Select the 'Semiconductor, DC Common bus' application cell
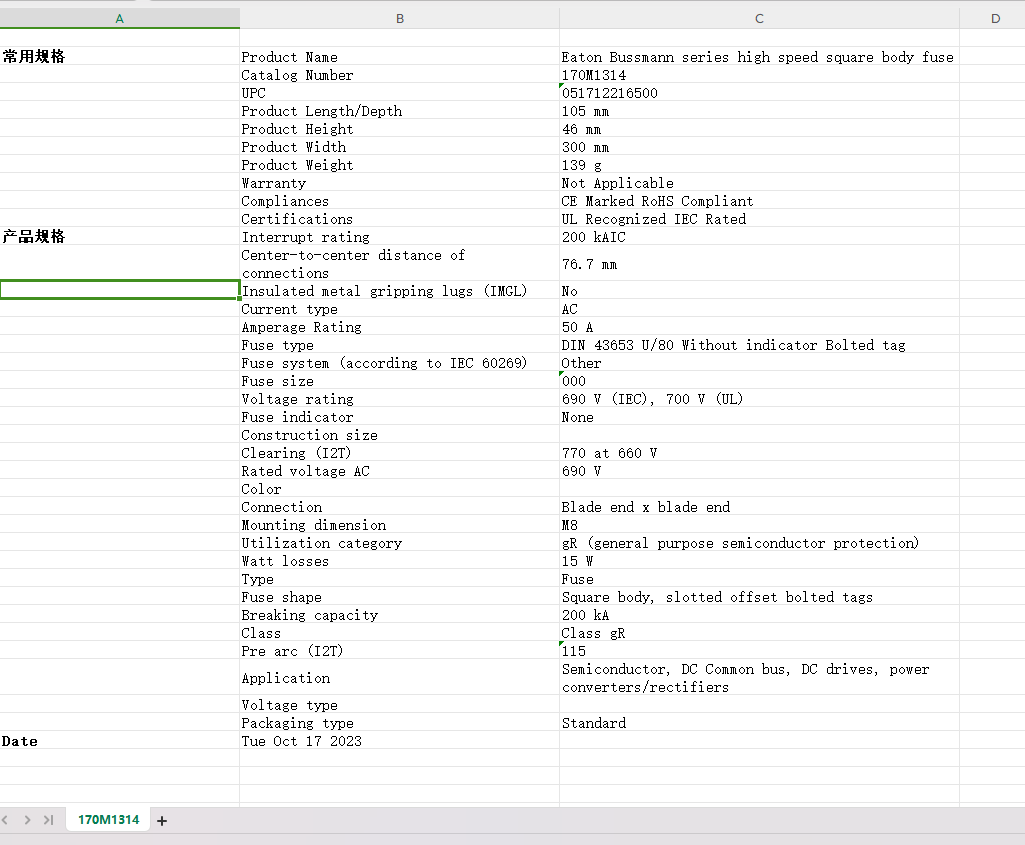Viewport: 1025px width, 845px height. [759, 677]
